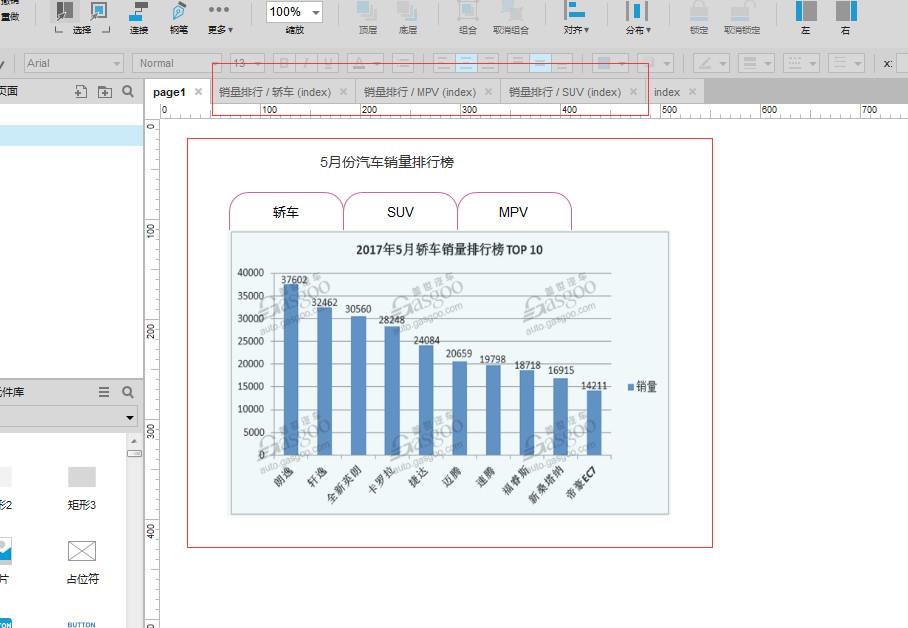908x628 pixels.
Task: Open the fill color picker
Action: (610, 63)
